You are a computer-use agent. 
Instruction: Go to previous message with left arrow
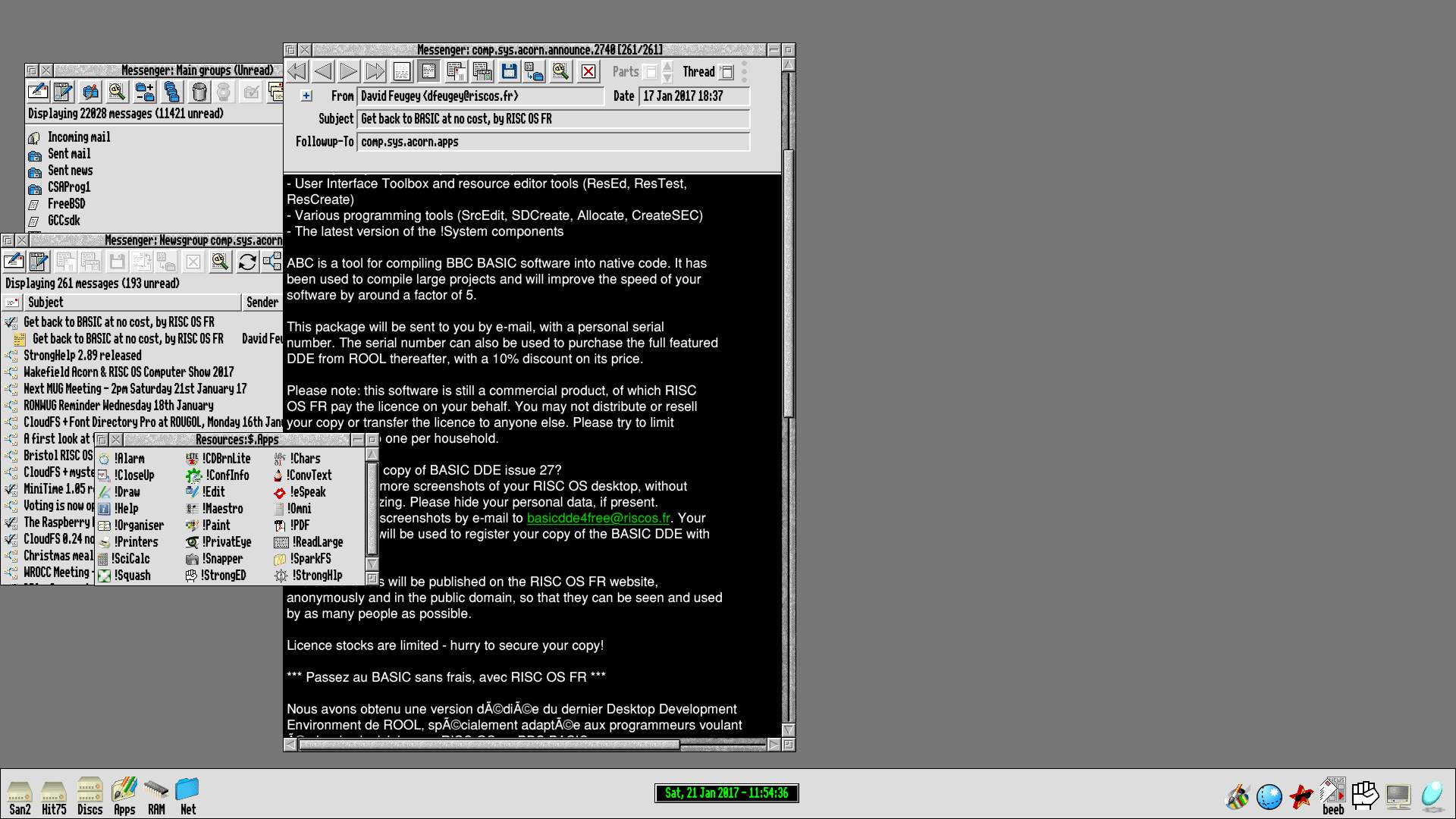[x=323, y=72]
